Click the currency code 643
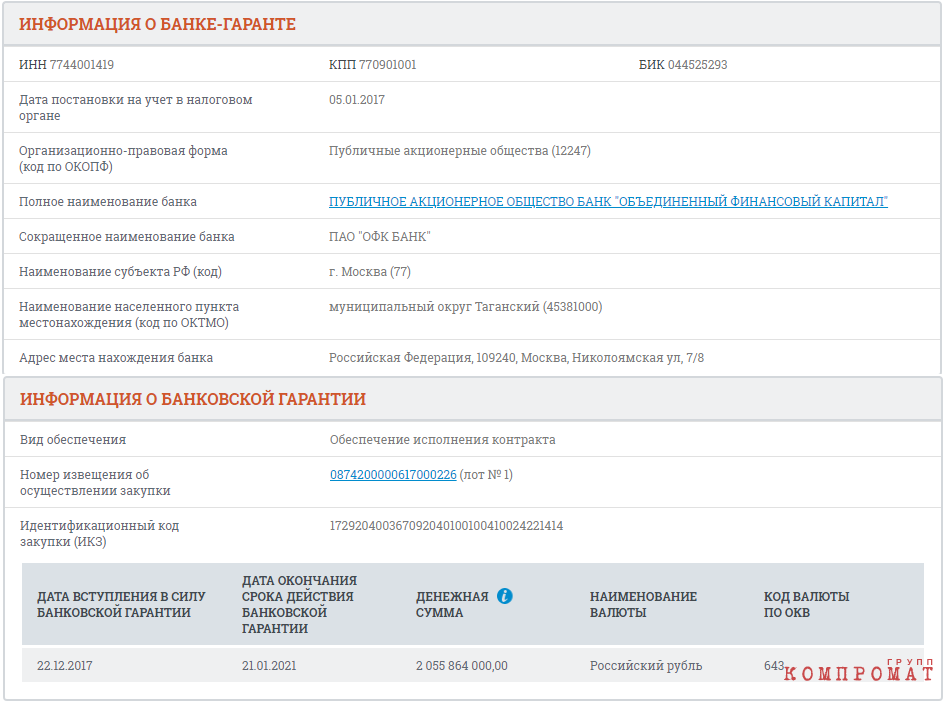Viewport: 944px width, 701px height. point(774,665)
